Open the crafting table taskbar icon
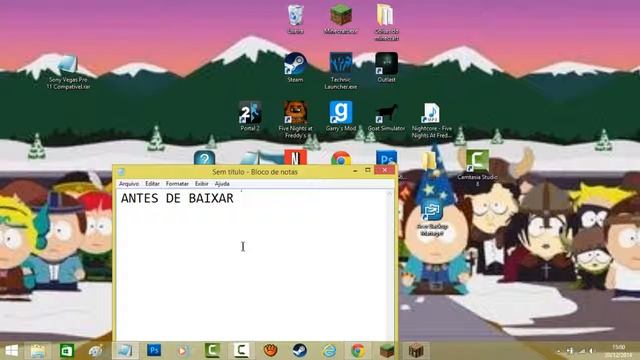640x360 pixels. click(416, 350)
